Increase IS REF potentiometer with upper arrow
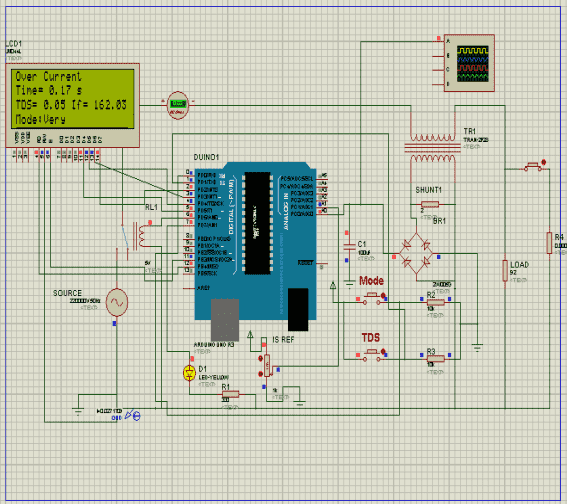This screenshot has height=504, width=567. tap(260, 359)
